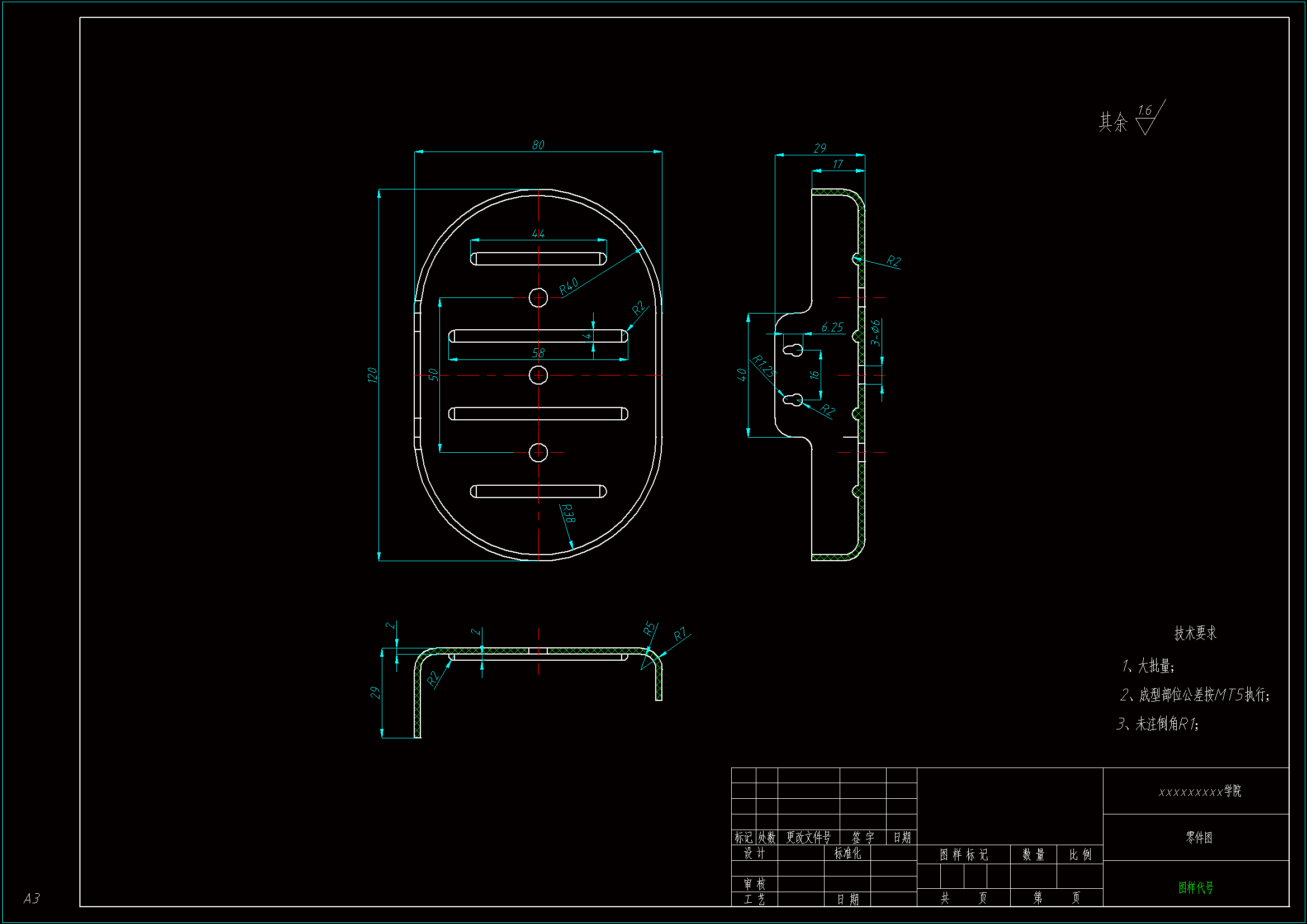Select the 120 height dimension label
Screen dimensions: 1307x924
pos(372,375)
